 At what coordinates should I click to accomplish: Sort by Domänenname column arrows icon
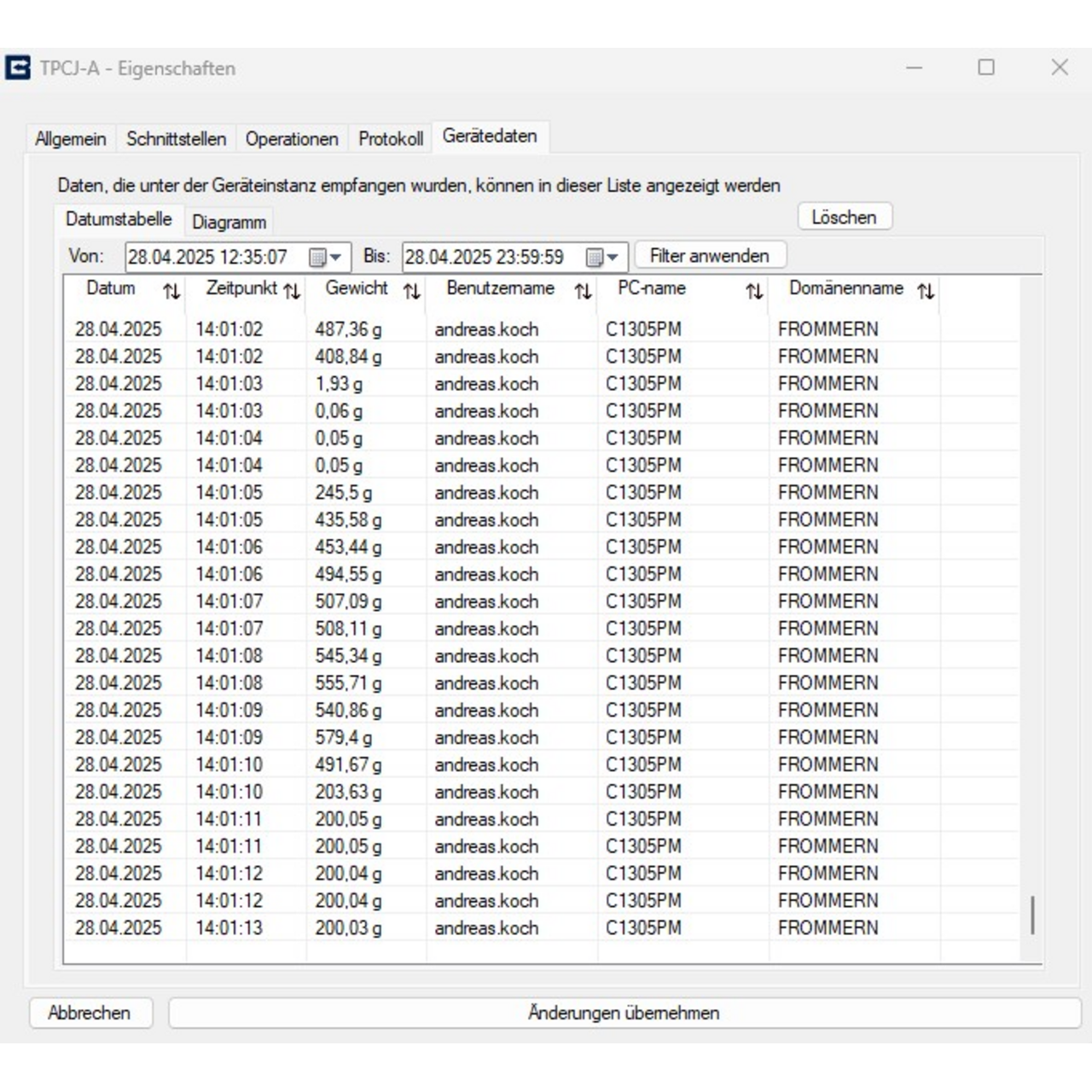926,292
